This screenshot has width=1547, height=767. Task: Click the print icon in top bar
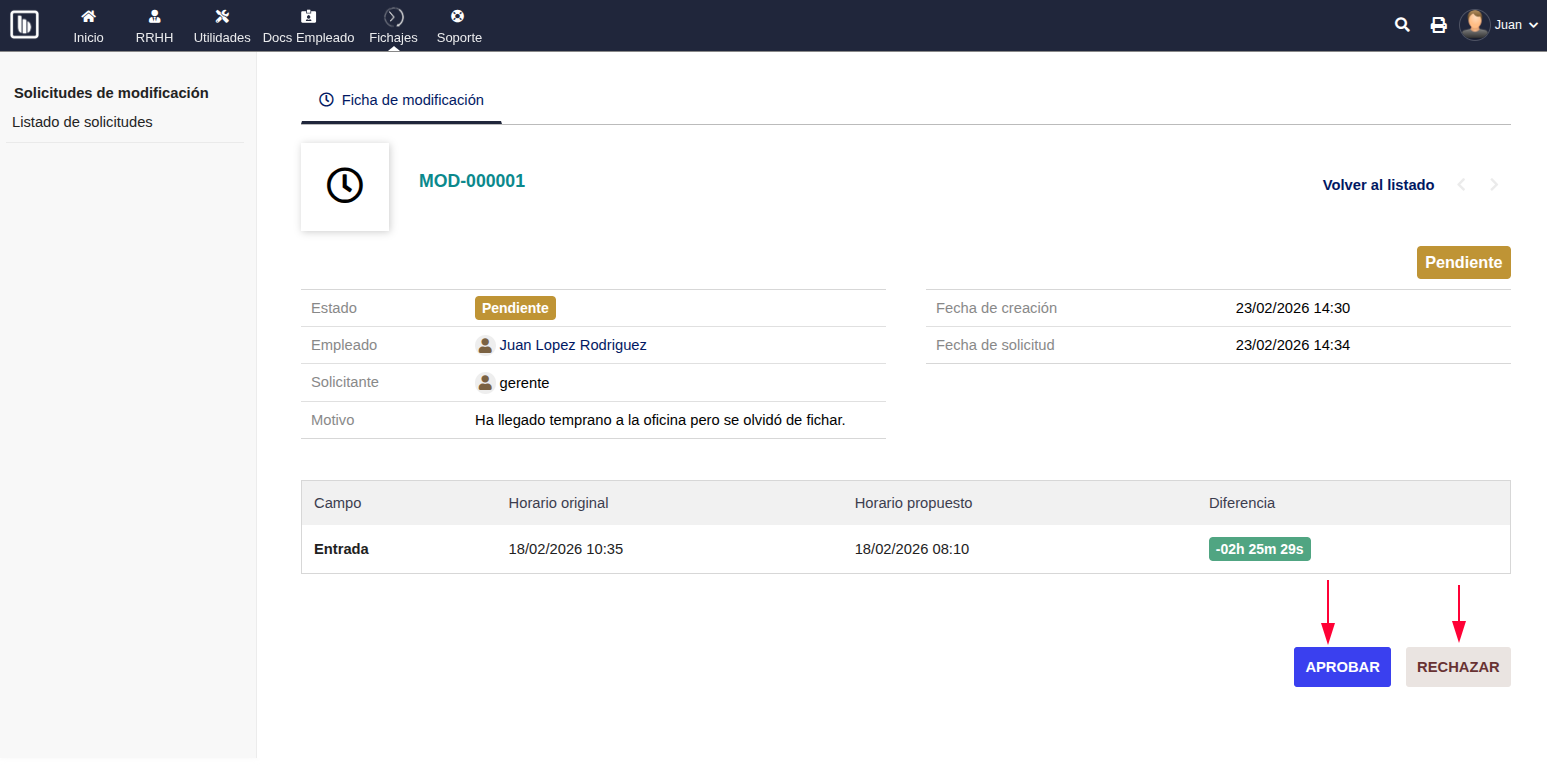1438,25
